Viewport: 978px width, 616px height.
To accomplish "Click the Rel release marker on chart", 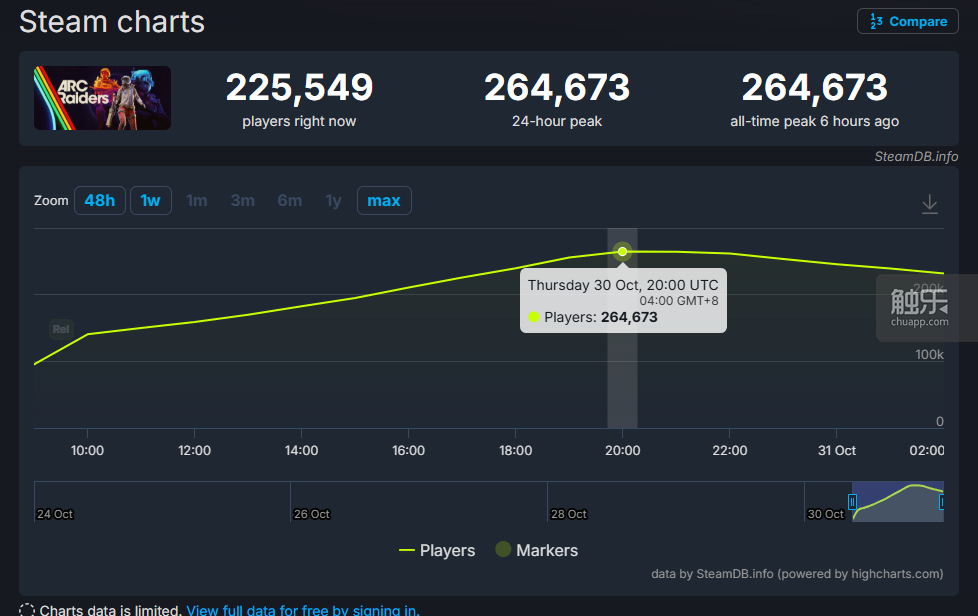I will coord(62,329).
